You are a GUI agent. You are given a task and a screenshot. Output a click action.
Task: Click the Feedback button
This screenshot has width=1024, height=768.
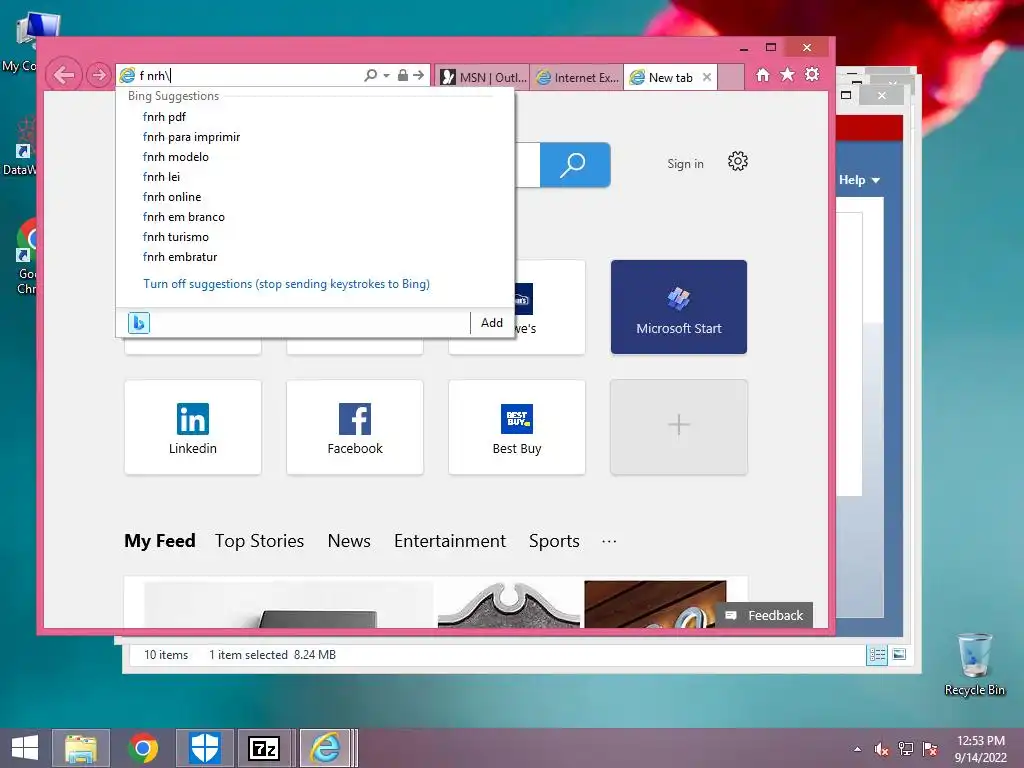tap(765, 615)
